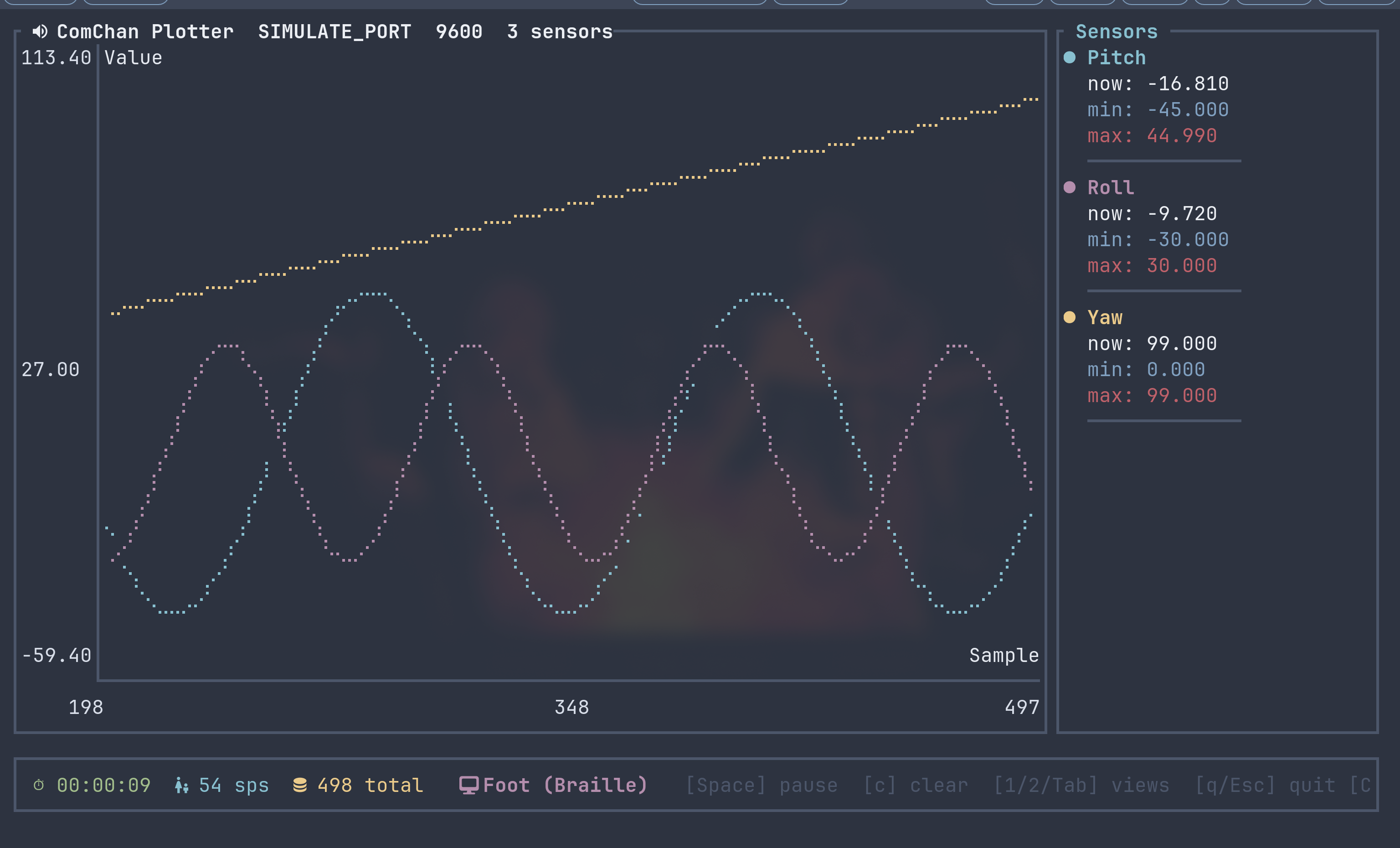Click the [Space] pause hint
The image size is (1400, 848).
[762, 785]
